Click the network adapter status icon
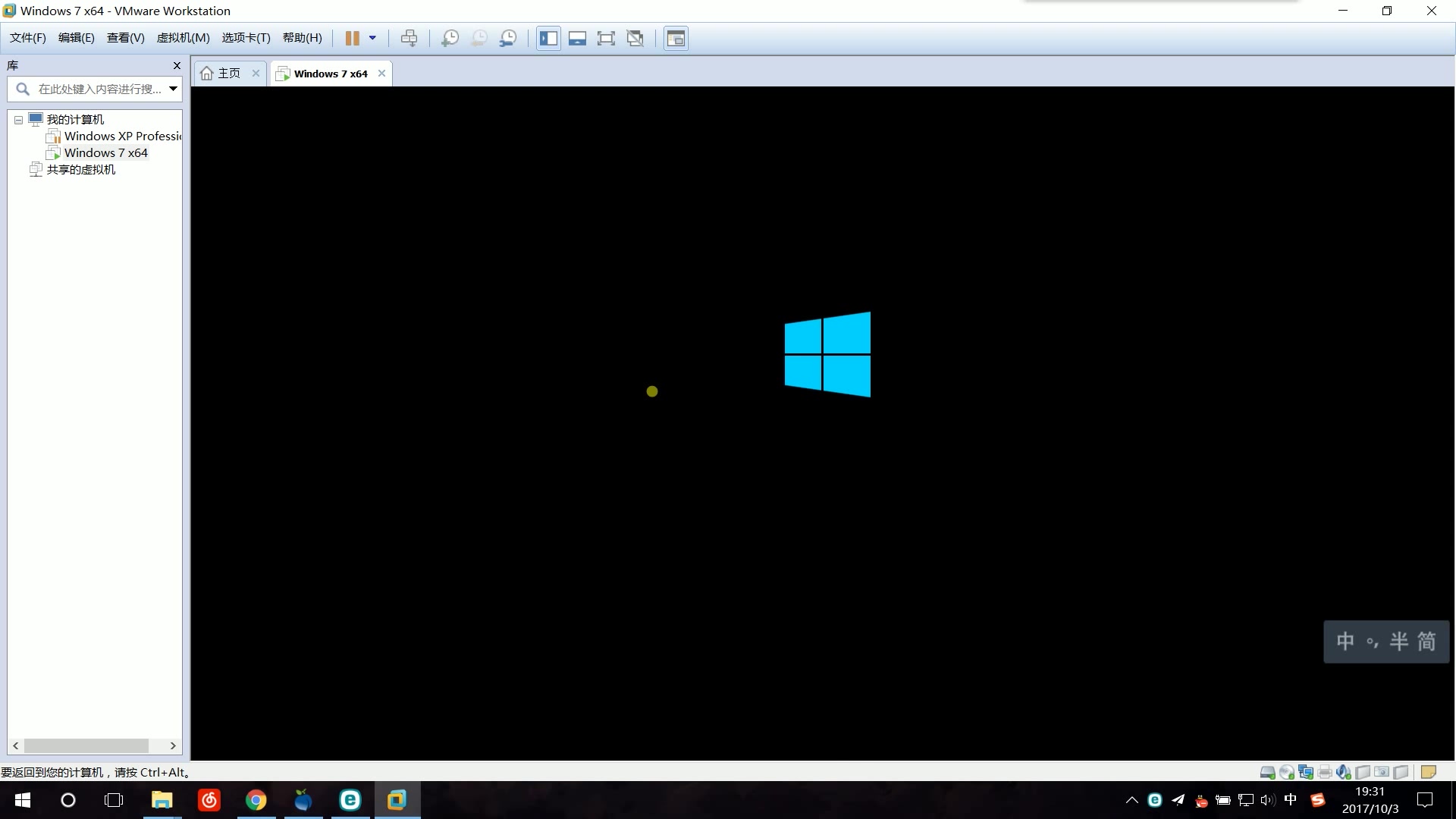1456x819 pixels. coord(1306,772)
